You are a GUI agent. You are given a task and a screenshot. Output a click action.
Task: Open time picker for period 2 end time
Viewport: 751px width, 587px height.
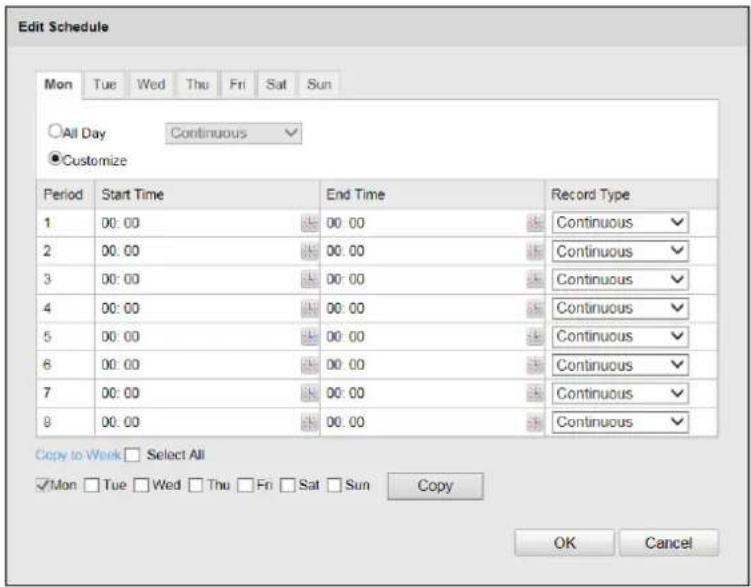tap(535, 251)
